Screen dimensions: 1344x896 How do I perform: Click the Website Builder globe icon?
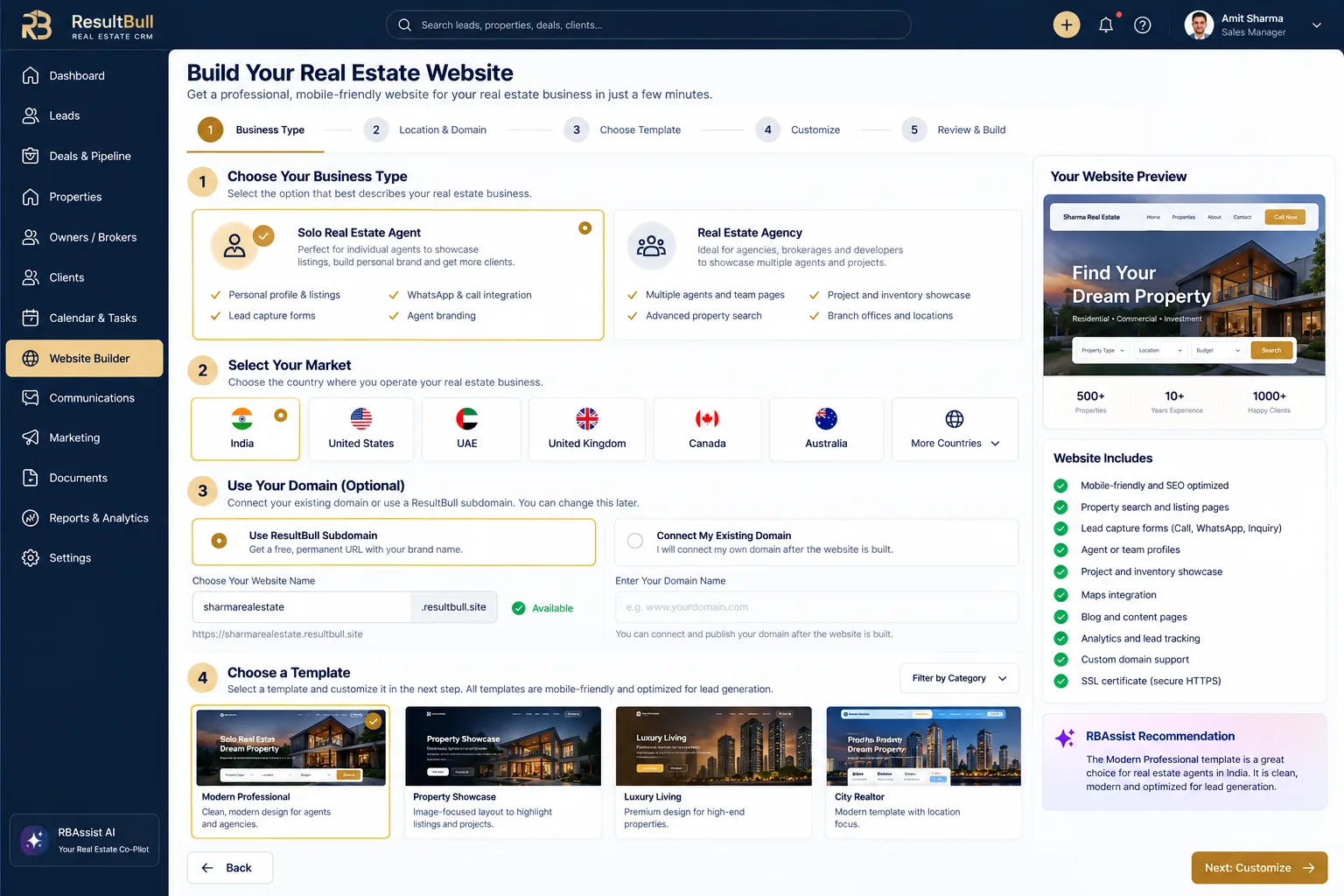(x=31, y=358)
